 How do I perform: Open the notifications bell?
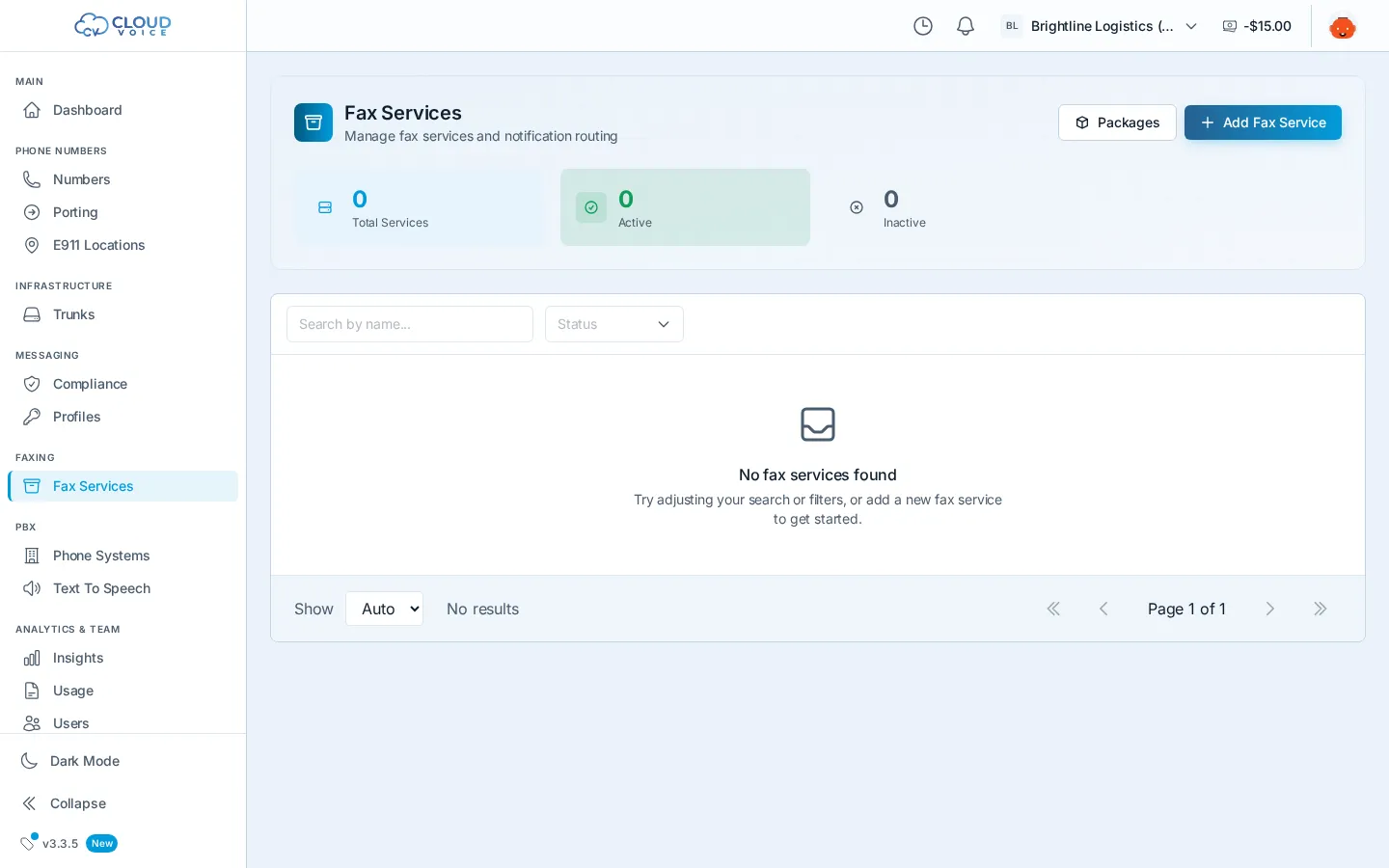pos(966,26)
